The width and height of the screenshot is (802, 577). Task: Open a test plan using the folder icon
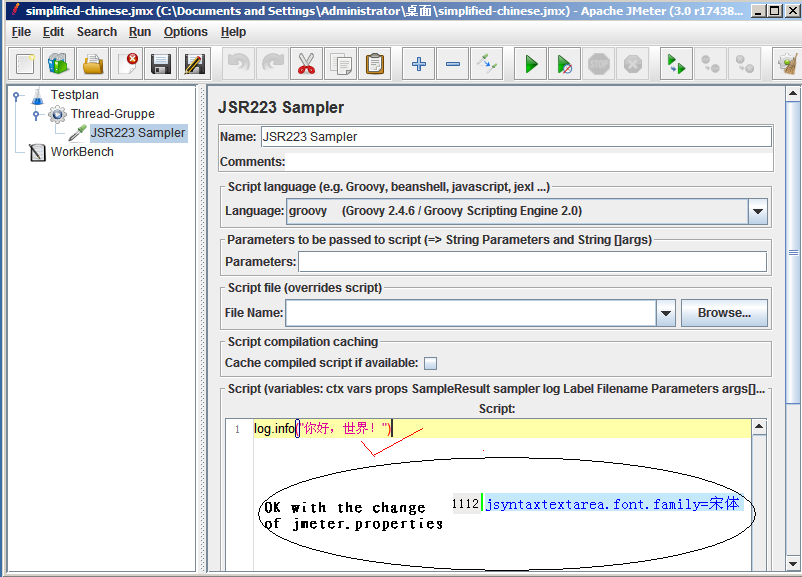pyautogui.click(x=92, y=63)
